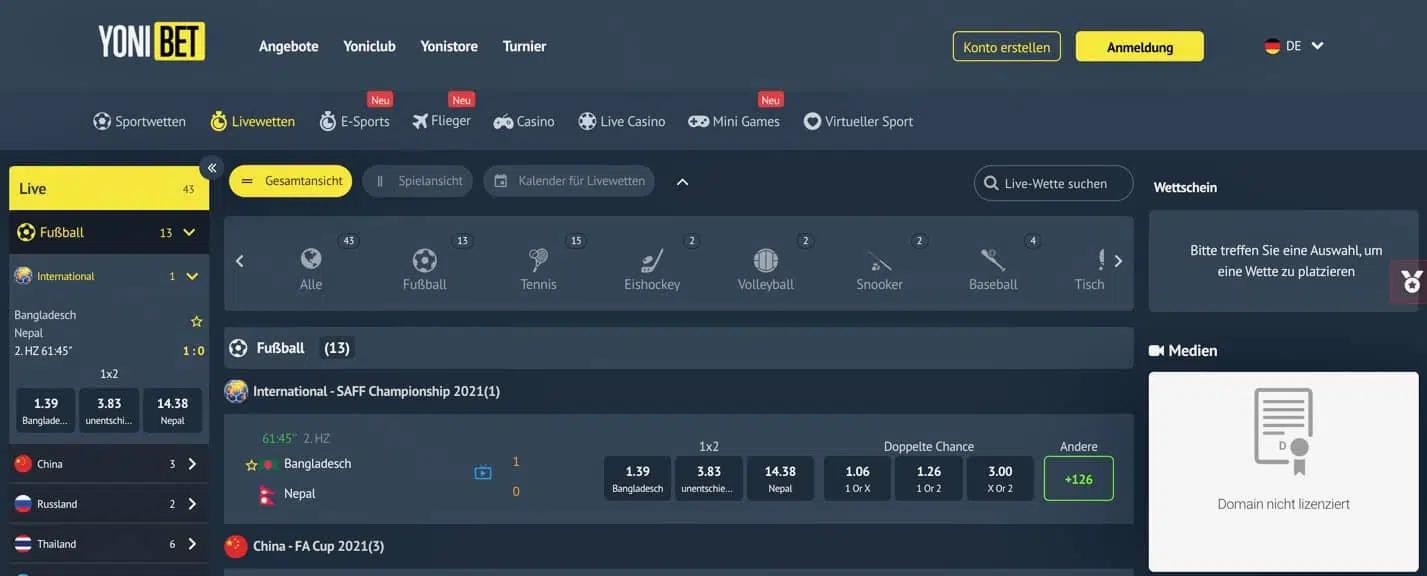Open the DE language dropdown

pos(1294,46)
